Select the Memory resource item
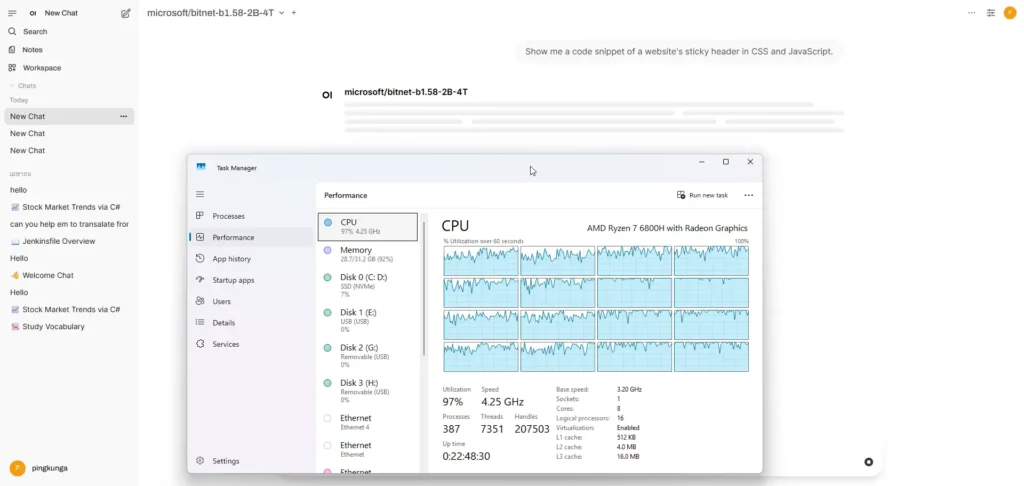 click(368, 254)
